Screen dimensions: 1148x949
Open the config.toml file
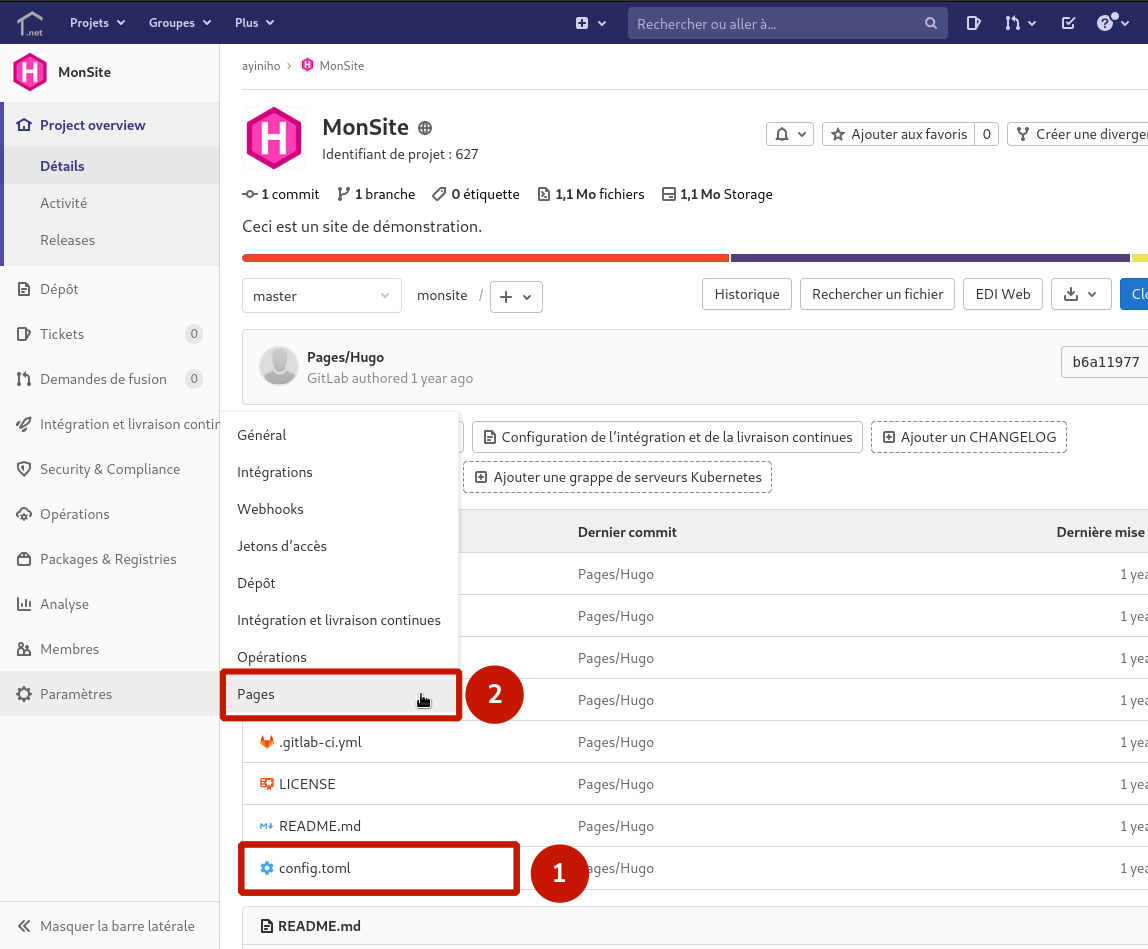(314, 868)
